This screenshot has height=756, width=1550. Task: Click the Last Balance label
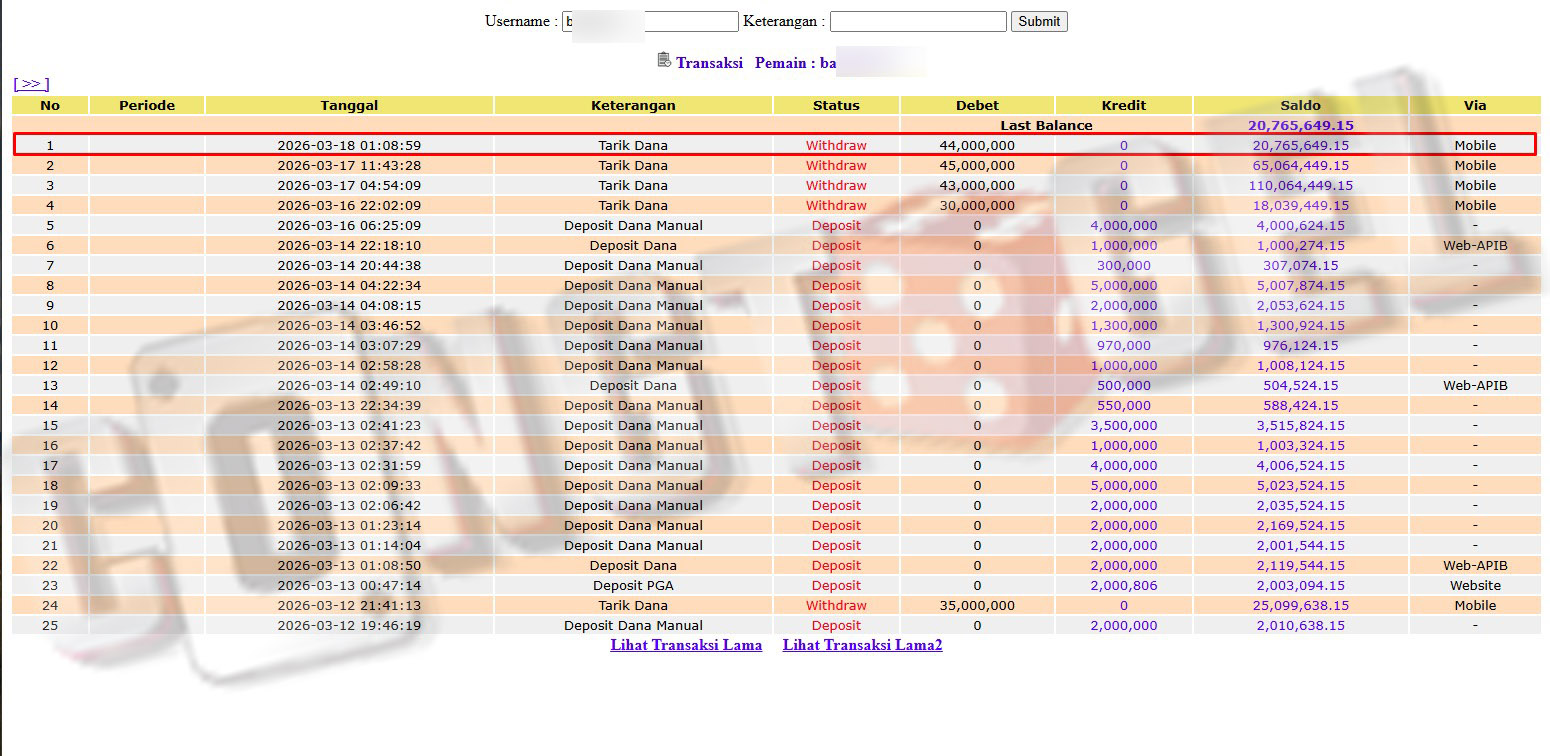1046,125
